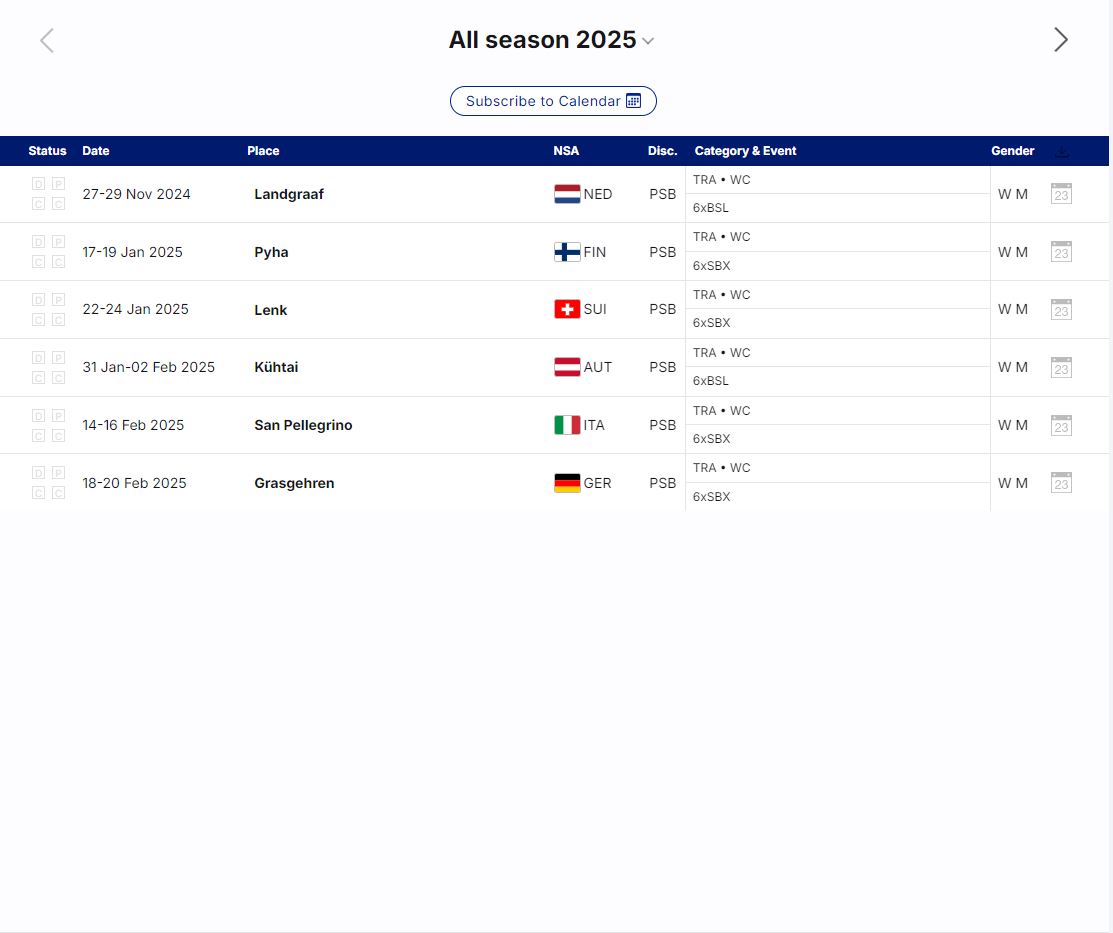The image size is (1113, 933).
Task: Go to previous season with left arrow
Action: tap(47, 40)
